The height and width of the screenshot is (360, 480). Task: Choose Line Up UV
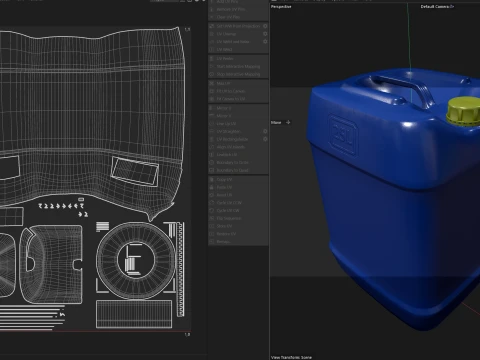pos(238,124)
